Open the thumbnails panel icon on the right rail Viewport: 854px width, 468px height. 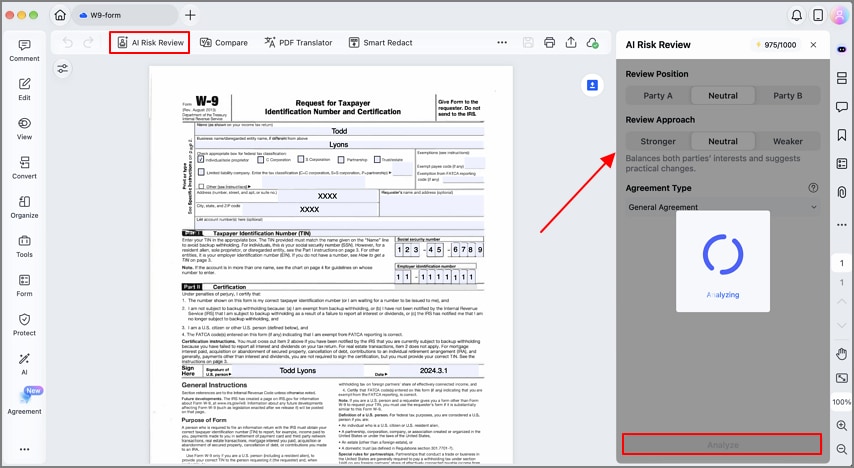pos(841,78)
